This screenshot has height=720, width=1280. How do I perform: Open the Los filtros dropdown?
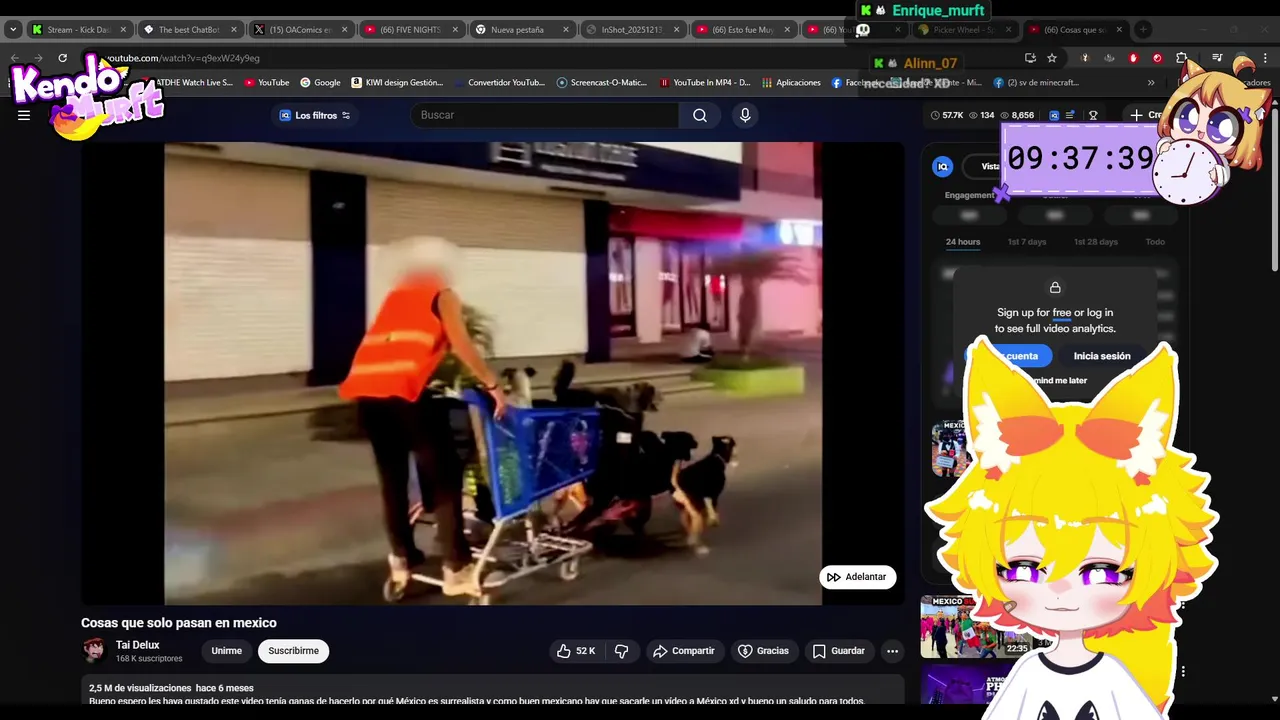(315, 115)
